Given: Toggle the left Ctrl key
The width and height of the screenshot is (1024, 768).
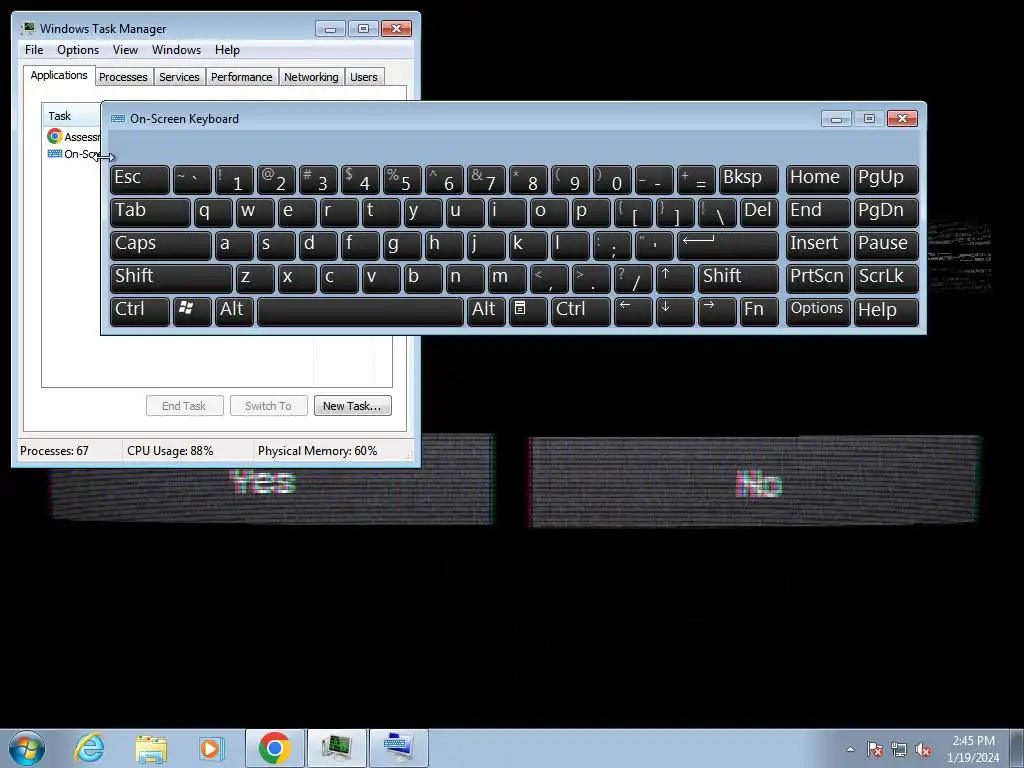Looking at the screenshot, I should 140,311.
